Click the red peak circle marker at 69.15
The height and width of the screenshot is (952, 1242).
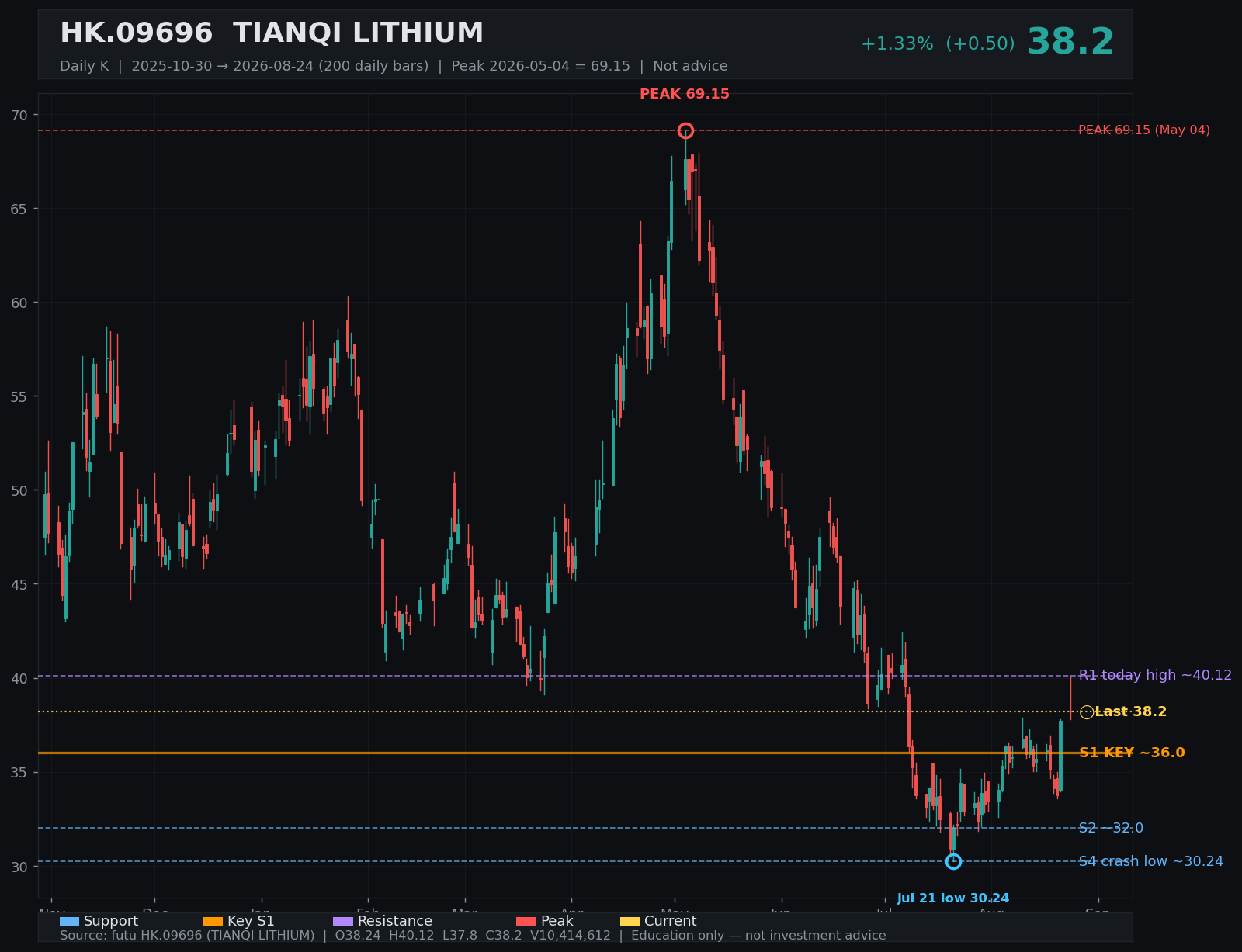click(685, 130)
